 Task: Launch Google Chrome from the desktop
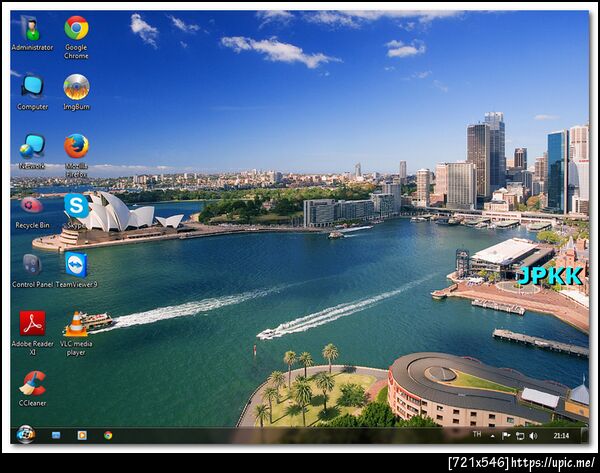(x=76, y=37)
